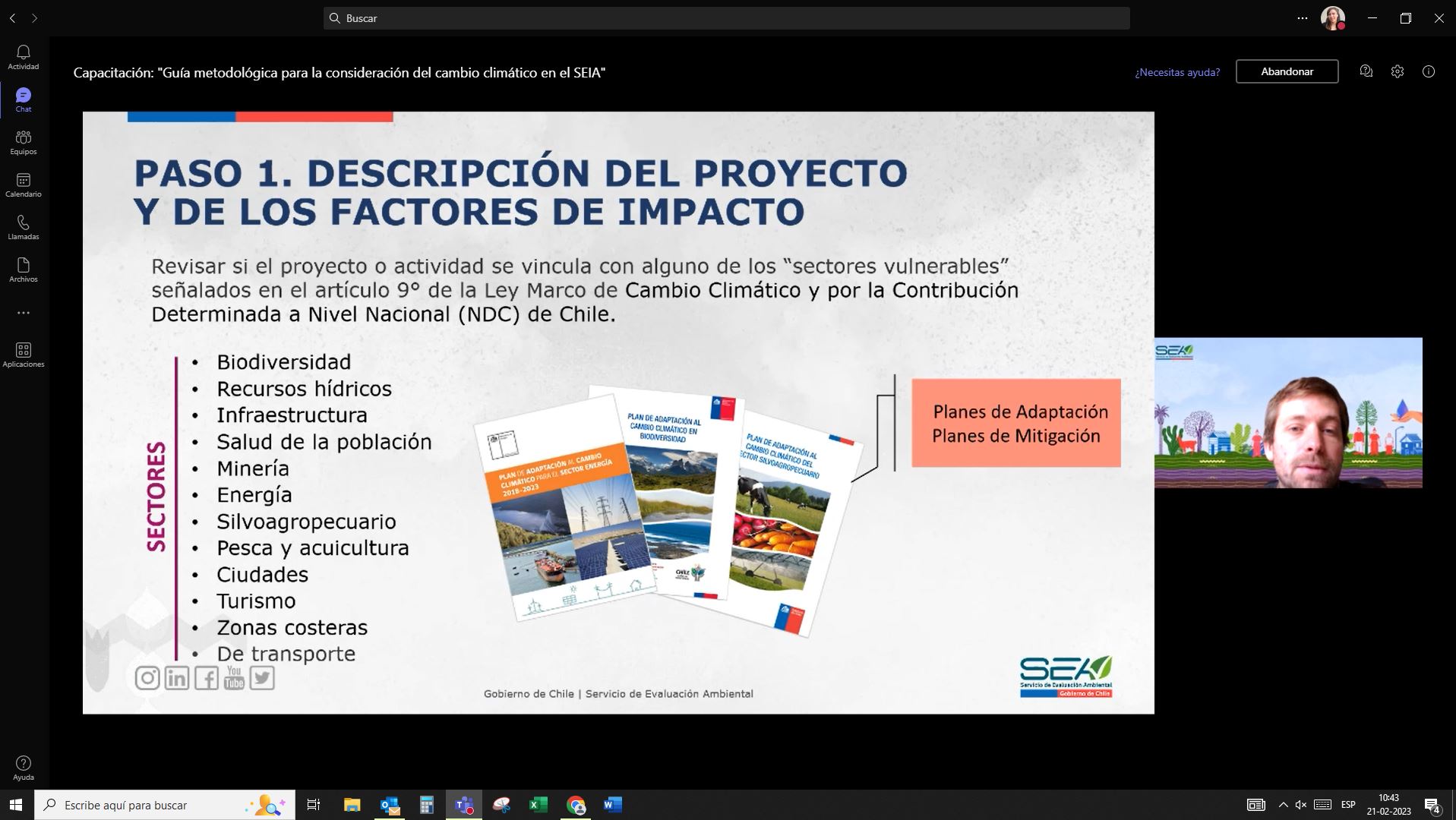Image resolution: width=1456 pixels, height=820 pixels.
Task: Click the Buscar search field
Action: (x=726, y=18)
